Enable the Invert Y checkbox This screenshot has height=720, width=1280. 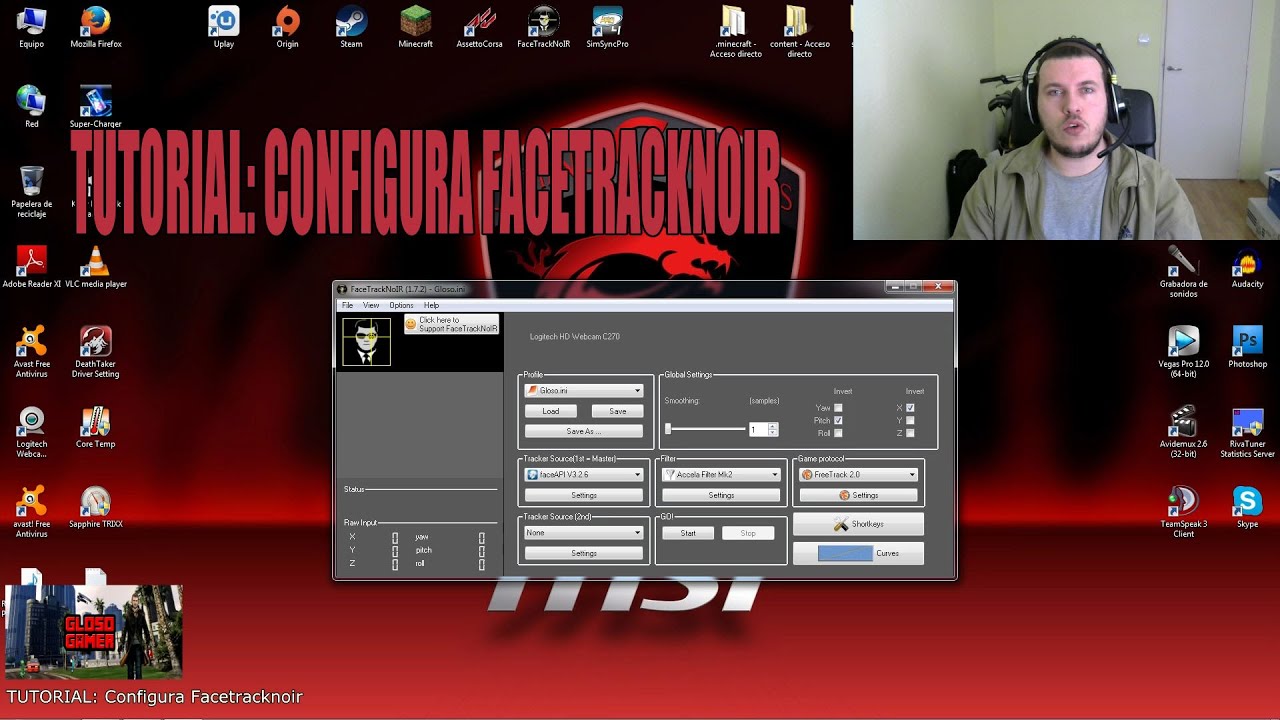[910, 420]
